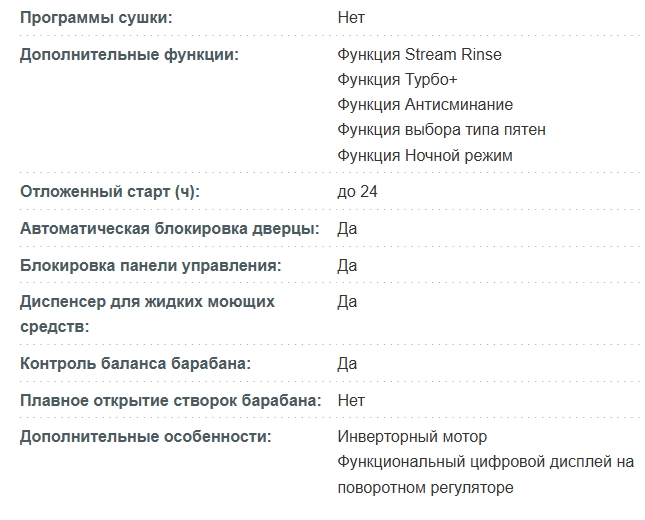The image size is (645, 520).
Task: Select "Плавное открытие створок барабана" label
Action: pyautogui.click(x=170, y=400)
